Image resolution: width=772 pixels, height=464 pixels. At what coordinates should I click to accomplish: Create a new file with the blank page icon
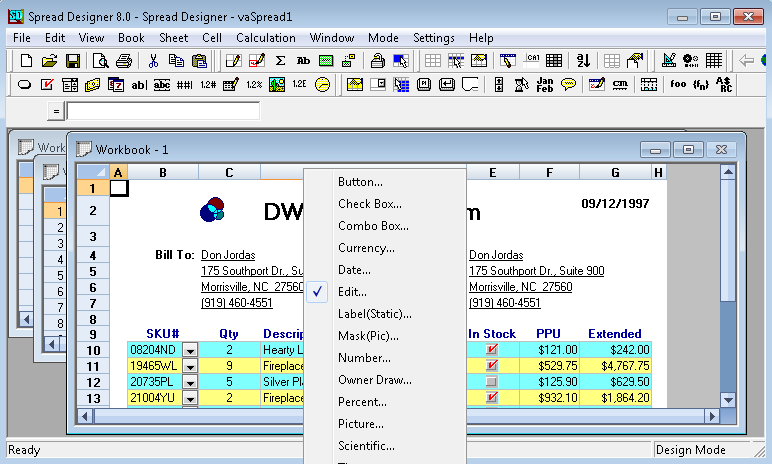coord(26,61)
